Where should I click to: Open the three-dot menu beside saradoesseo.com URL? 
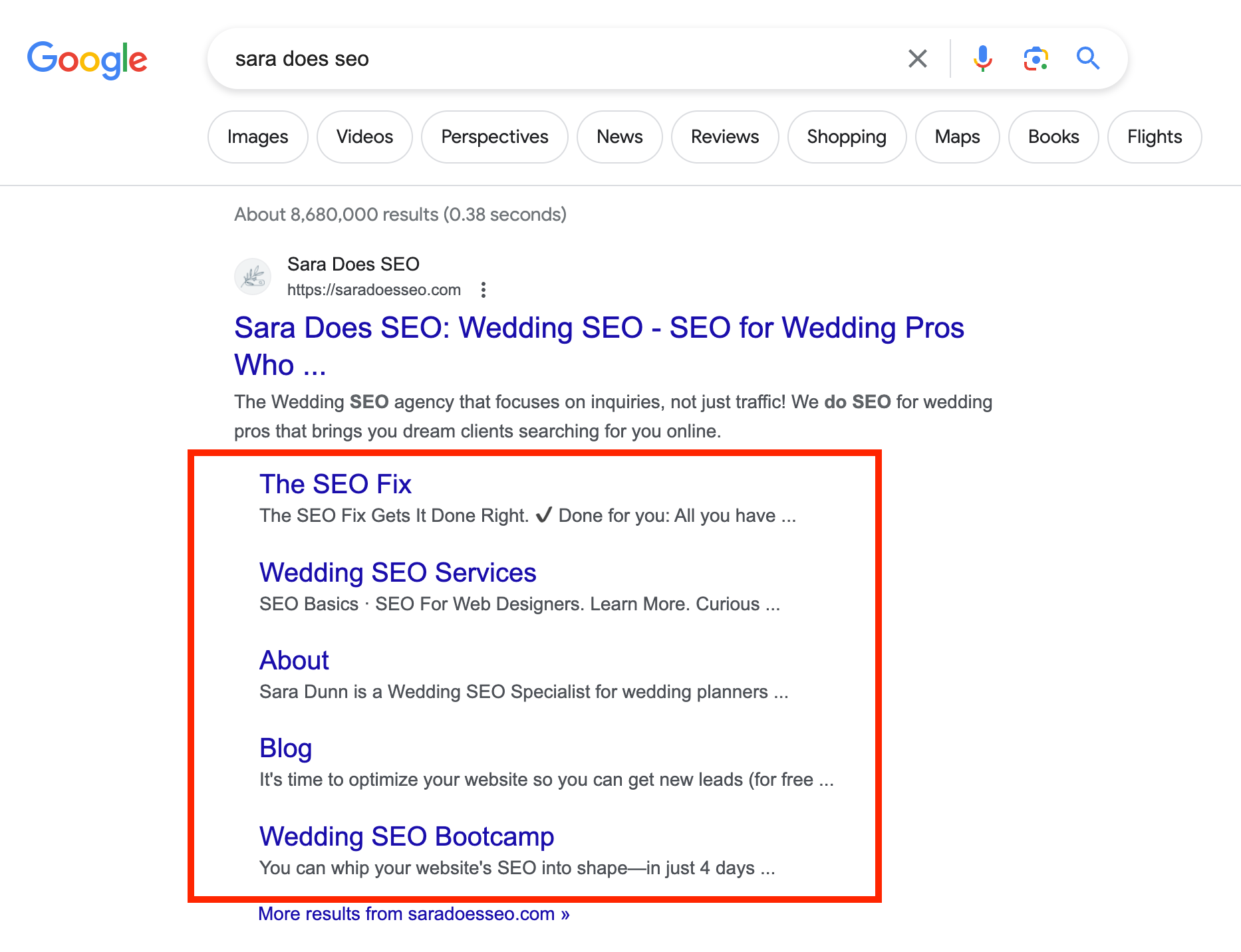tap(483, 290)
